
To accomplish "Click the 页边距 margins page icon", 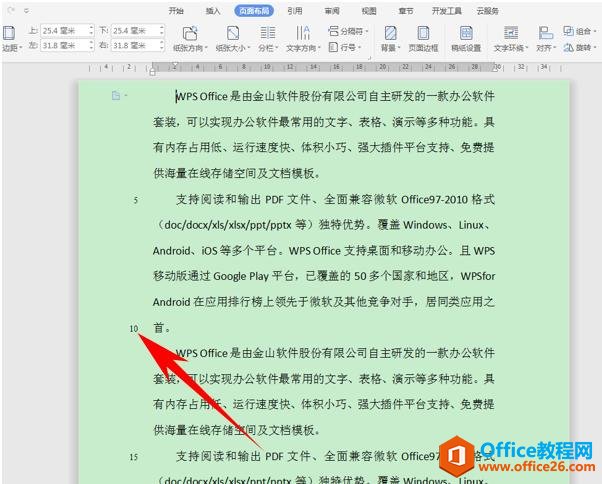I will tap(9, 33).
